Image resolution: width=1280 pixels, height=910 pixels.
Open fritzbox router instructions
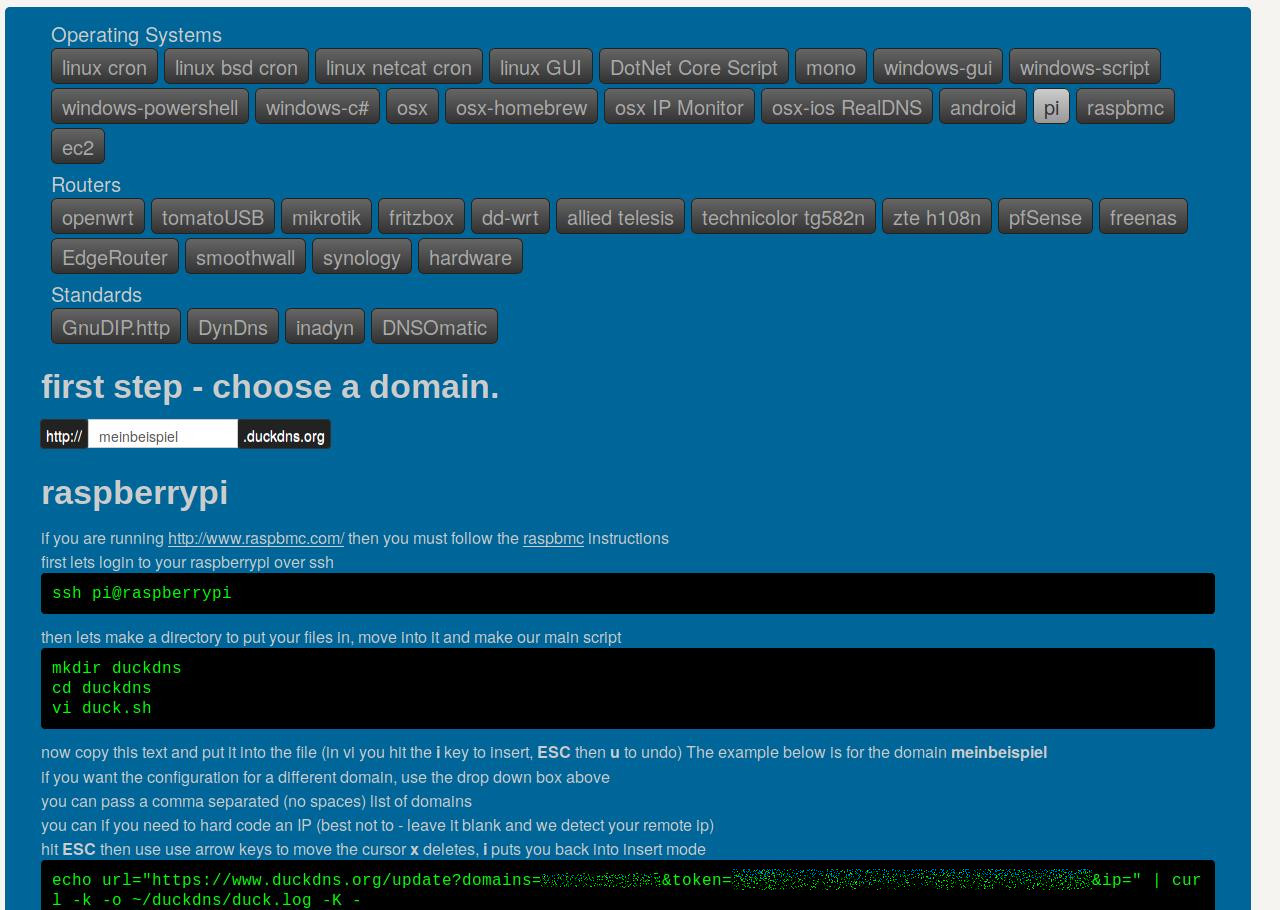point(421,217)
